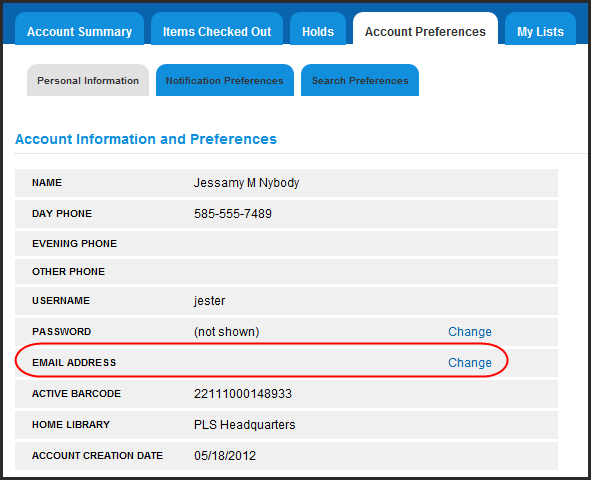
Task: Click the password value (not shown)
Action: (227, 332)
